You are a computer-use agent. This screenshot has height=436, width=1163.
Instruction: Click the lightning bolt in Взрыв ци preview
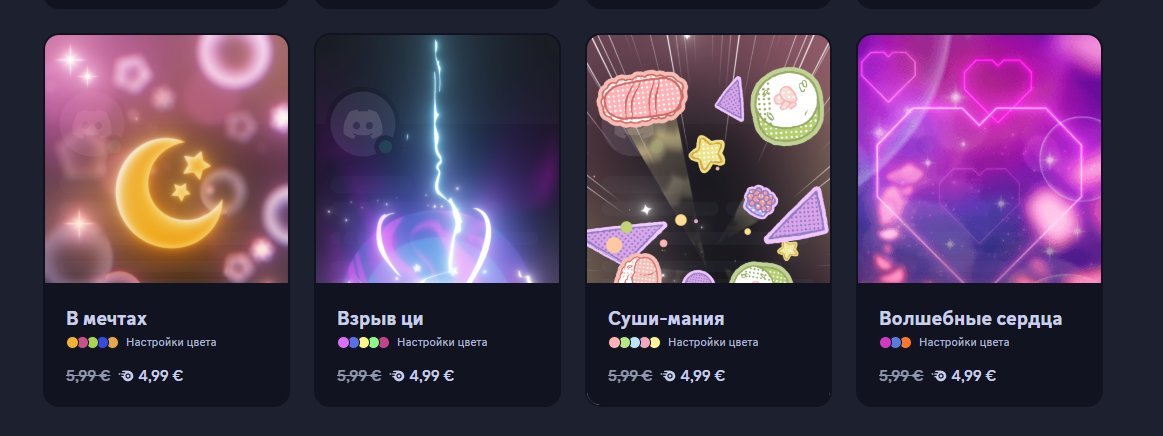point(444,148)
